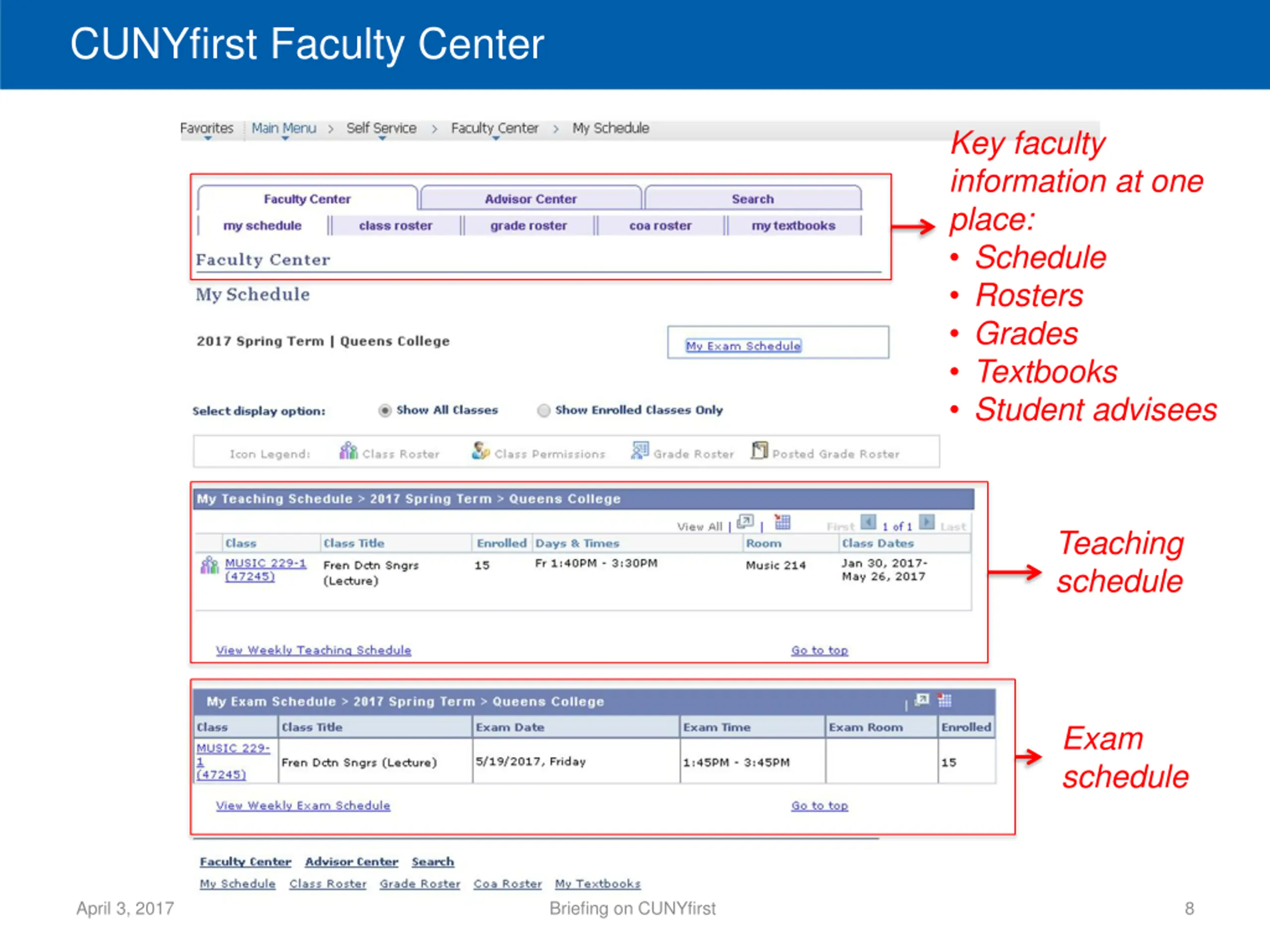Open exam schedule in new window icon
This screenshot has width=1270, height=952.
point(922,700)
